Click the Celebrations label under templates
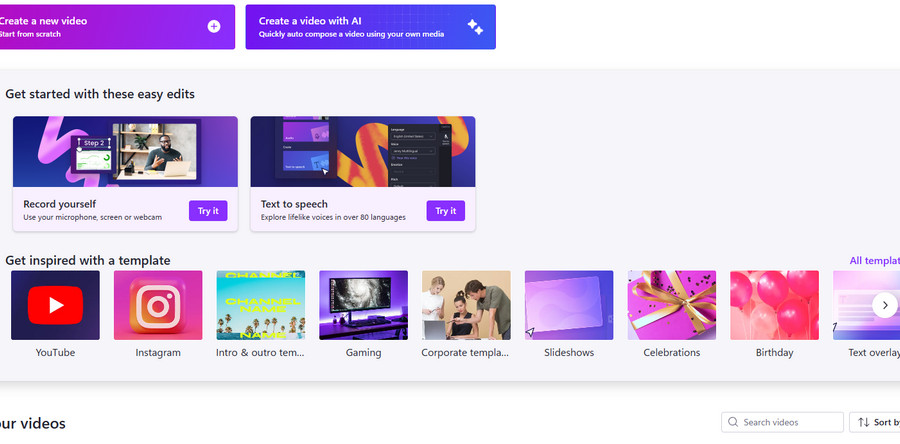This screenshot has width=900, height=444. (672, 352)
